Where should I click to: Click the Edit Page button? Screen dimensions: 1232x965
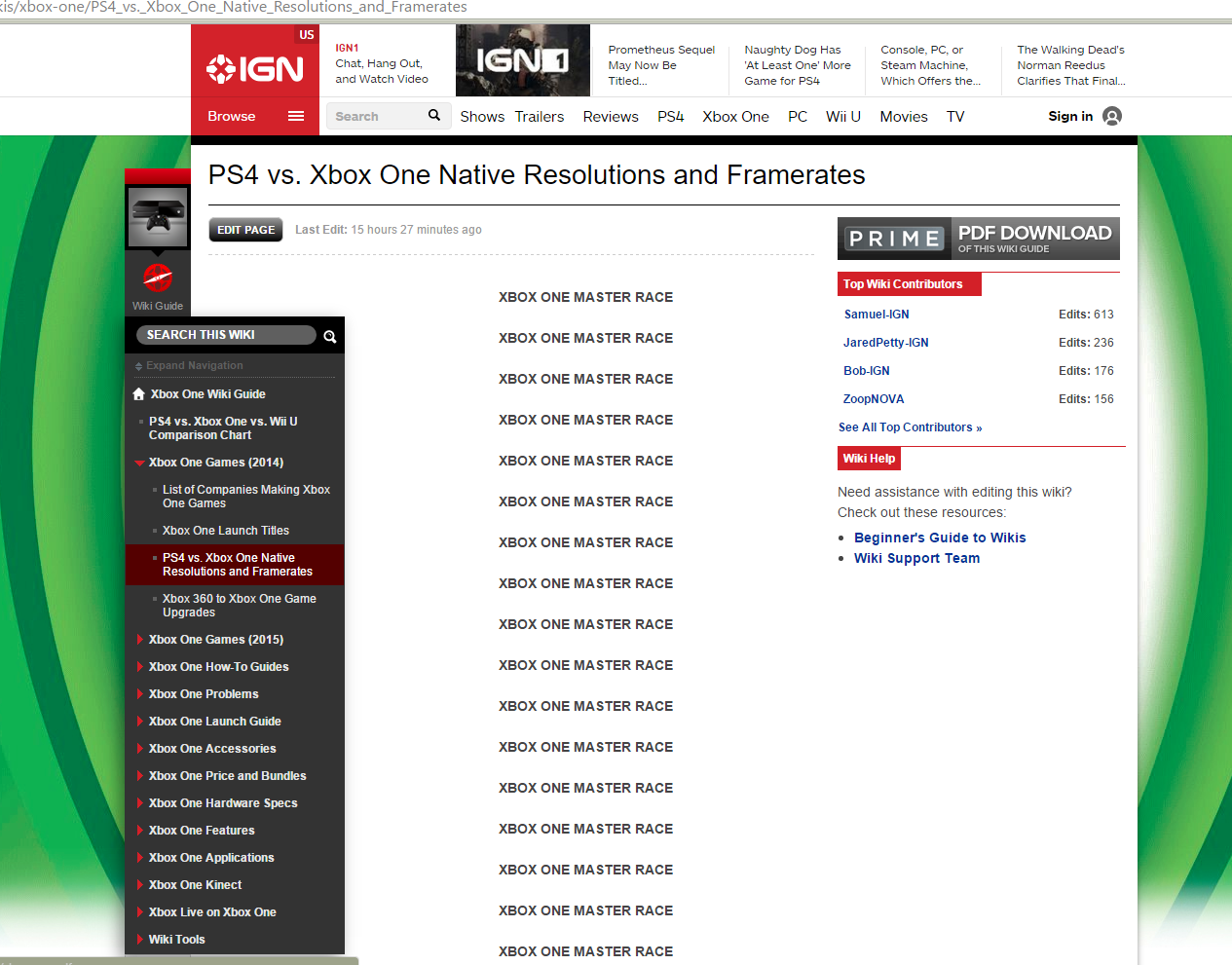[x=246, y=230]
